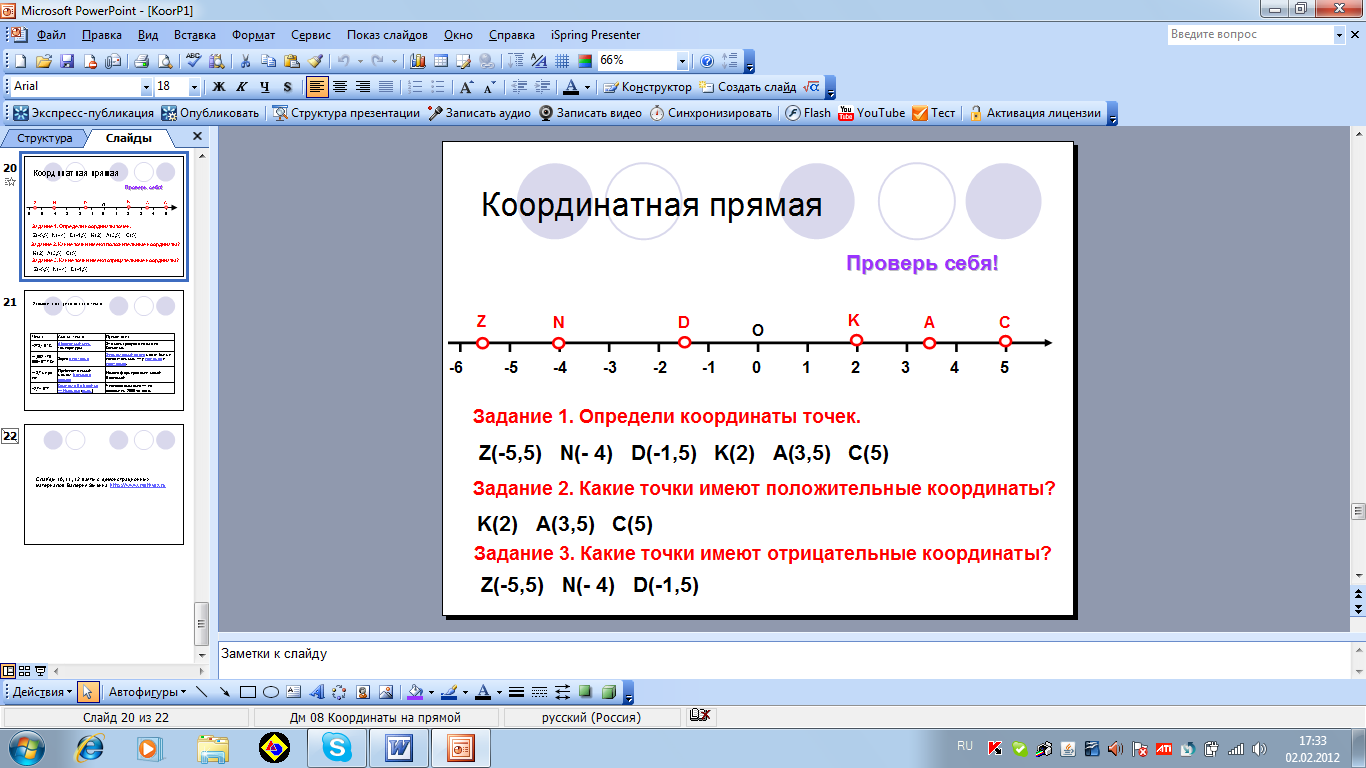
Task: Open the iSpring Presenter menu
Action: 594,34
